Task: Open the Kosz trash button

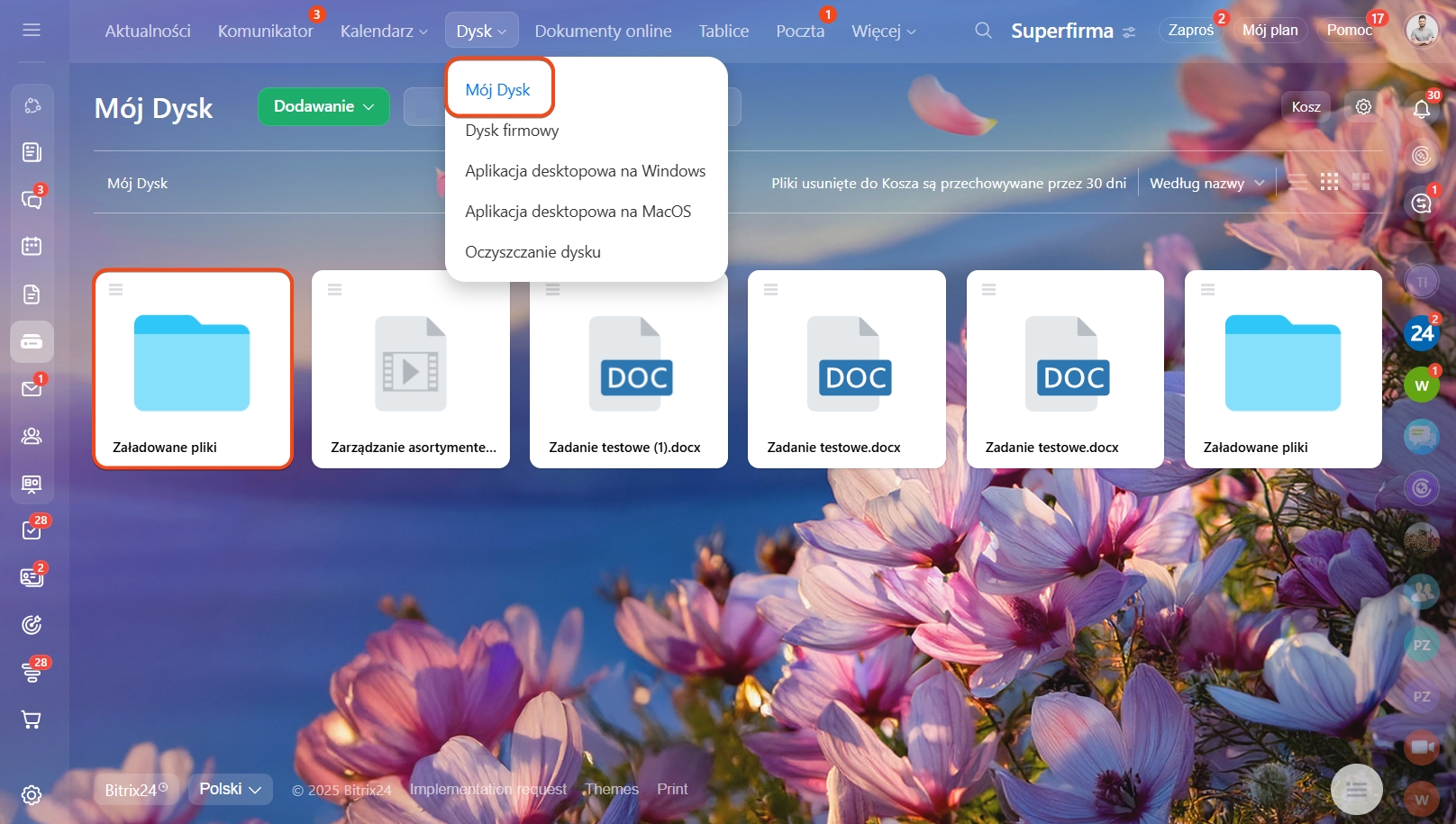Action: [1306, 106]
